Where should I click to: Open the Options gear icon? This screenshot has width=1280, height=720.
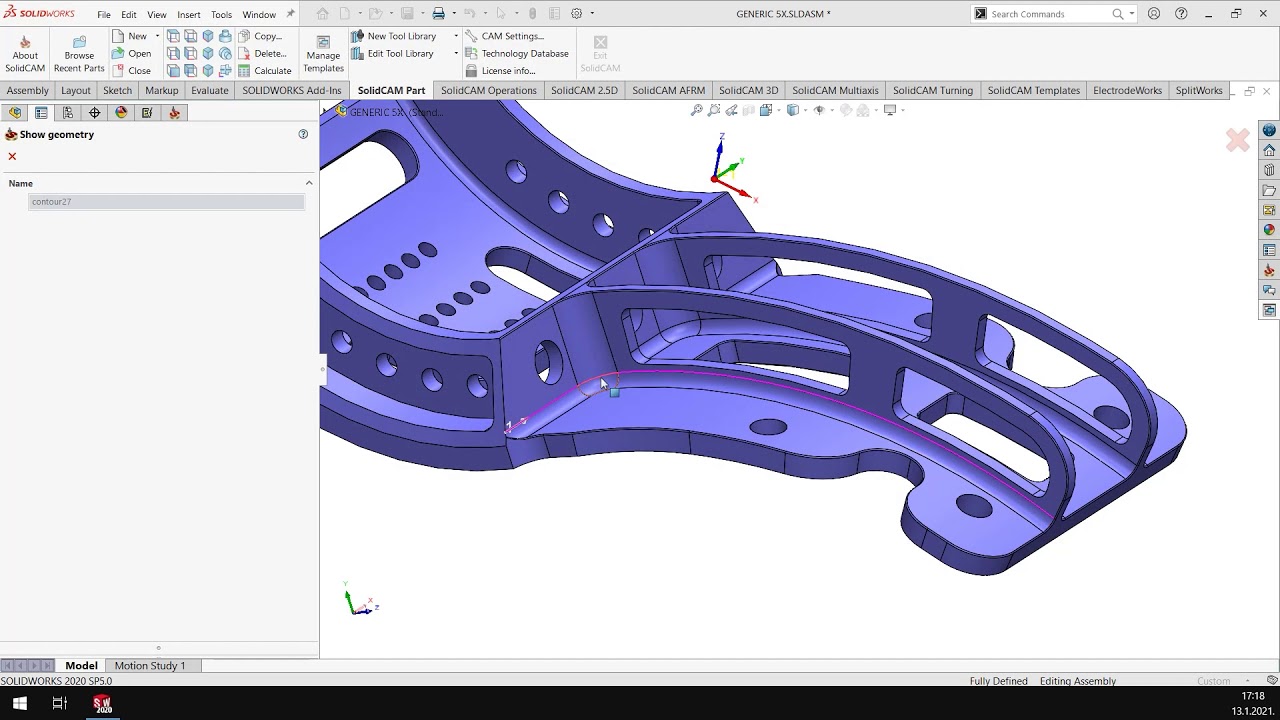tap(577, 14)
